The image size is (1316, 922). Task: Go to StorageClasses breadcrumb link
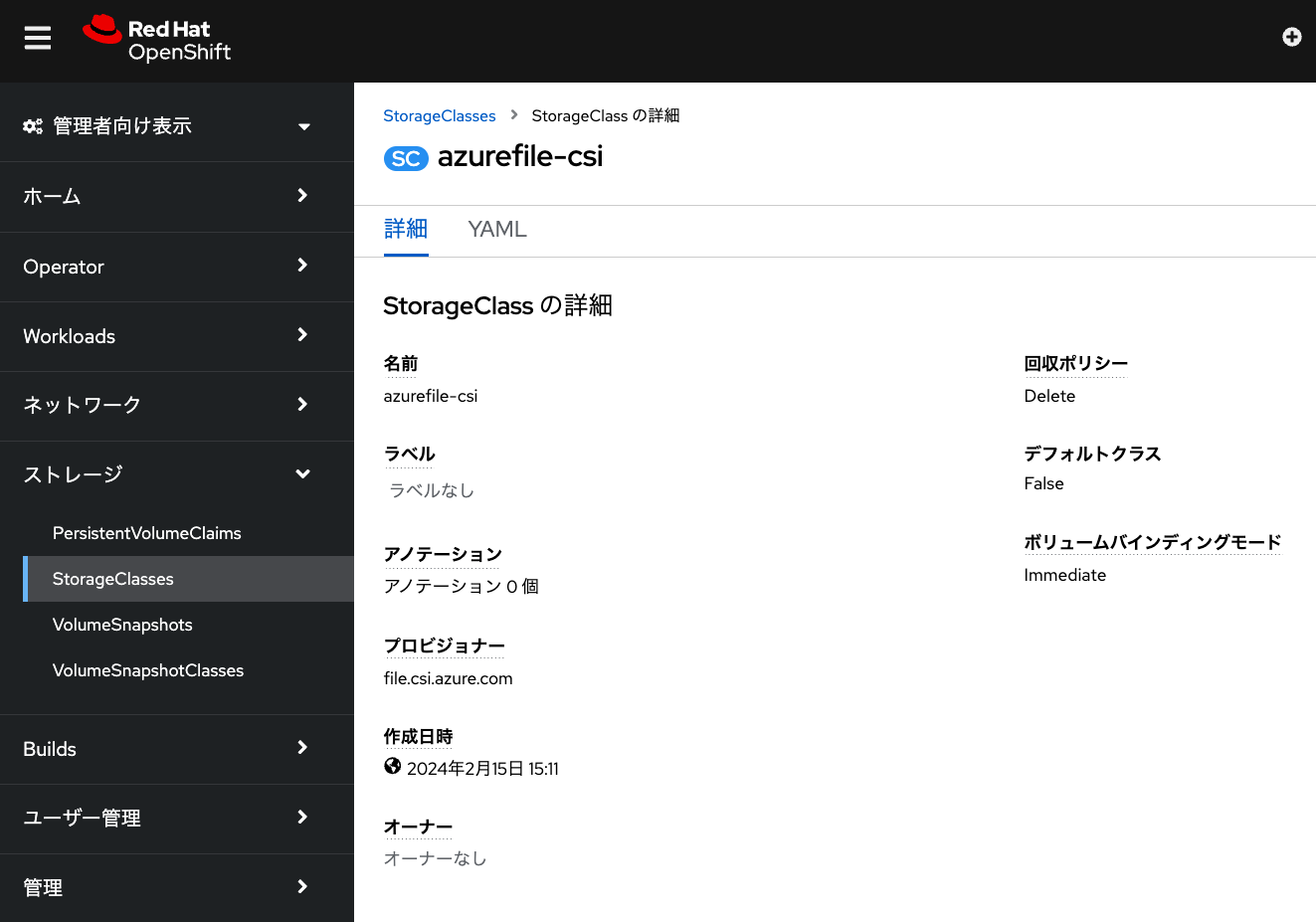coord(440,116)
